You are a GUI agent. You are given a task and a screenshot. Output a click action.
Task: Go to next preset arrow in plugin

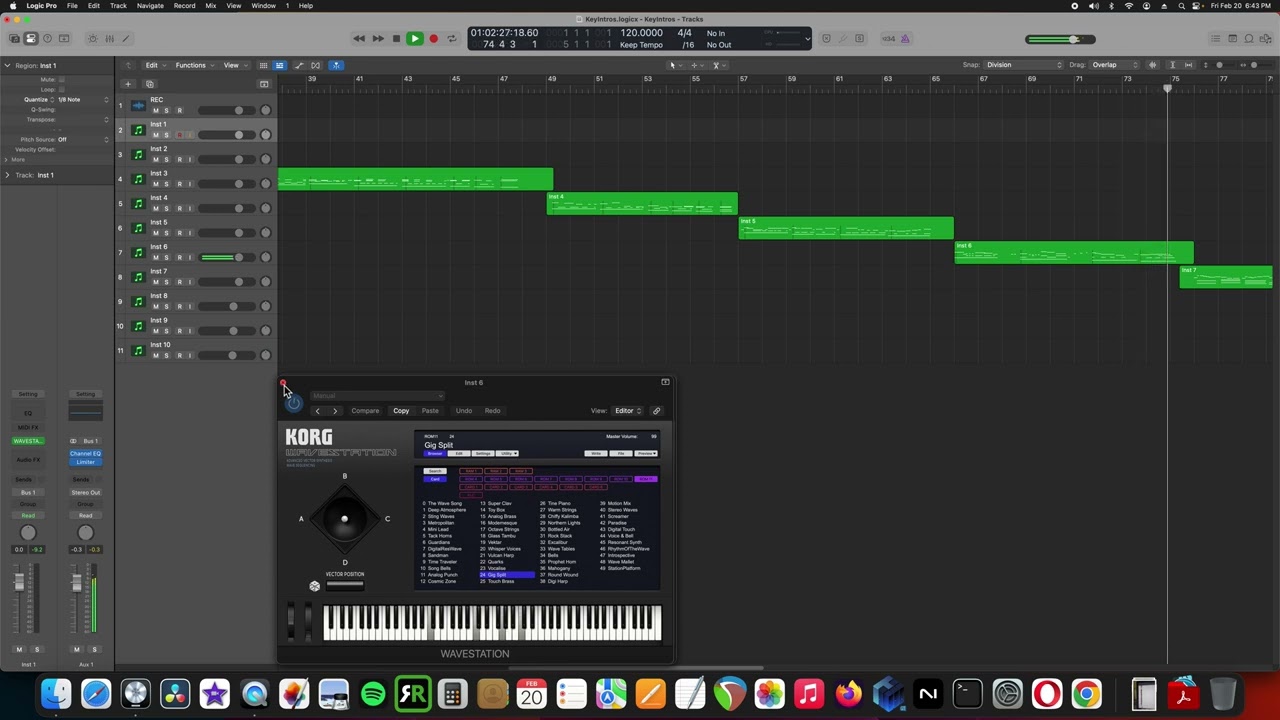(x=335, y=411)
